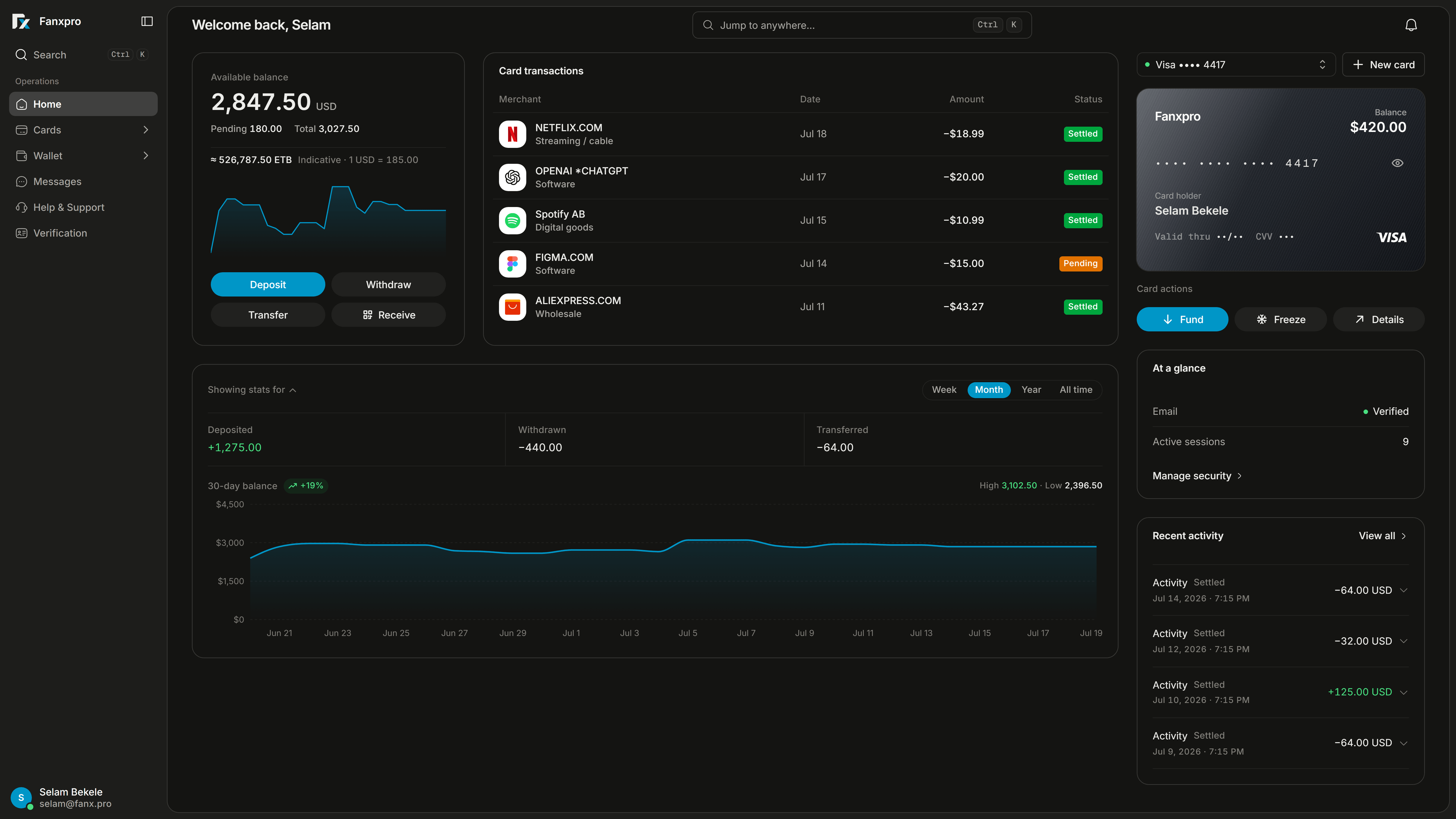Expand the Jul 12 activity entry

click(1403, 642)
